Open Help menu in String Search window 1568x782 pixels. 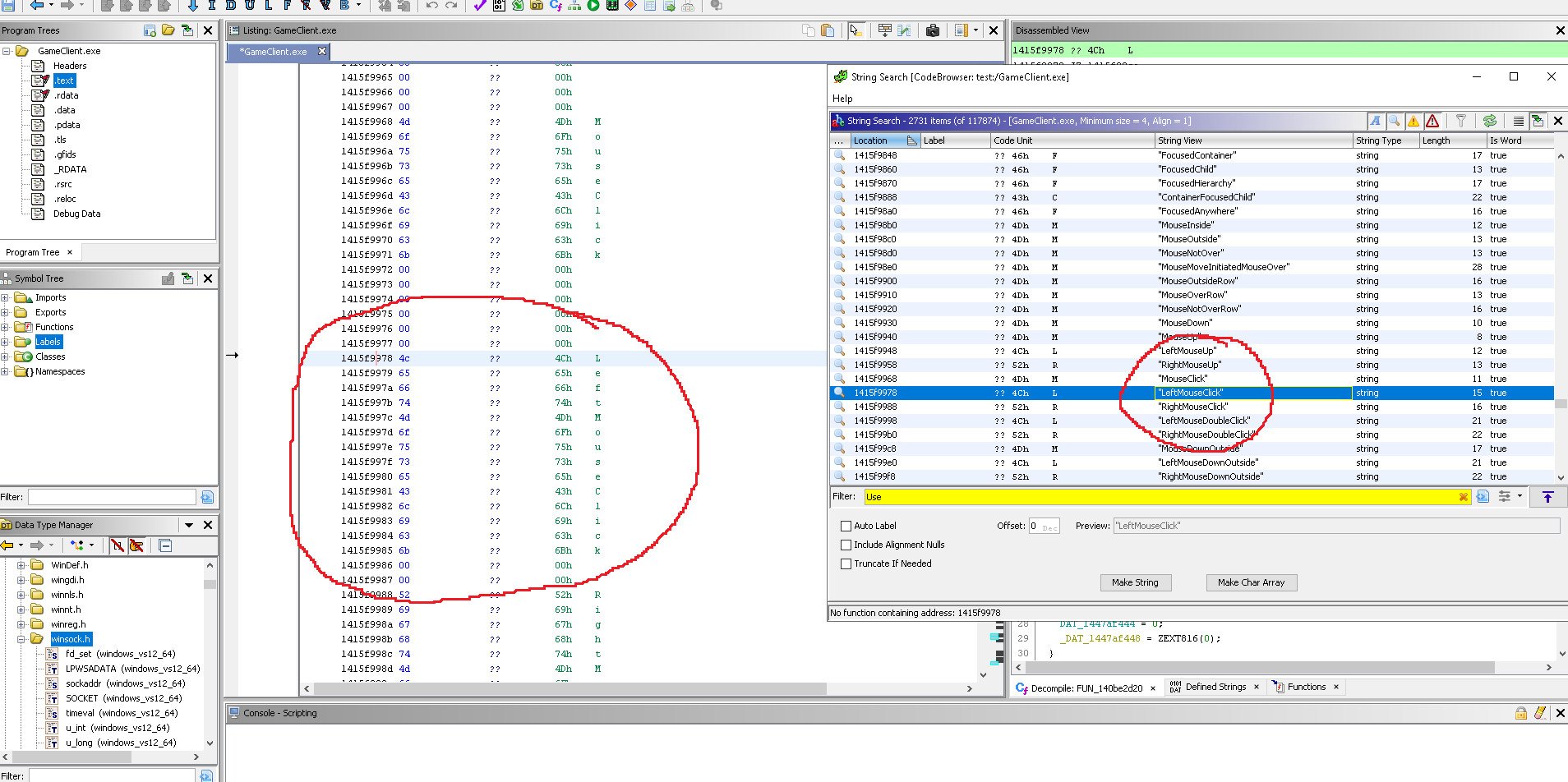click(842, 99)
